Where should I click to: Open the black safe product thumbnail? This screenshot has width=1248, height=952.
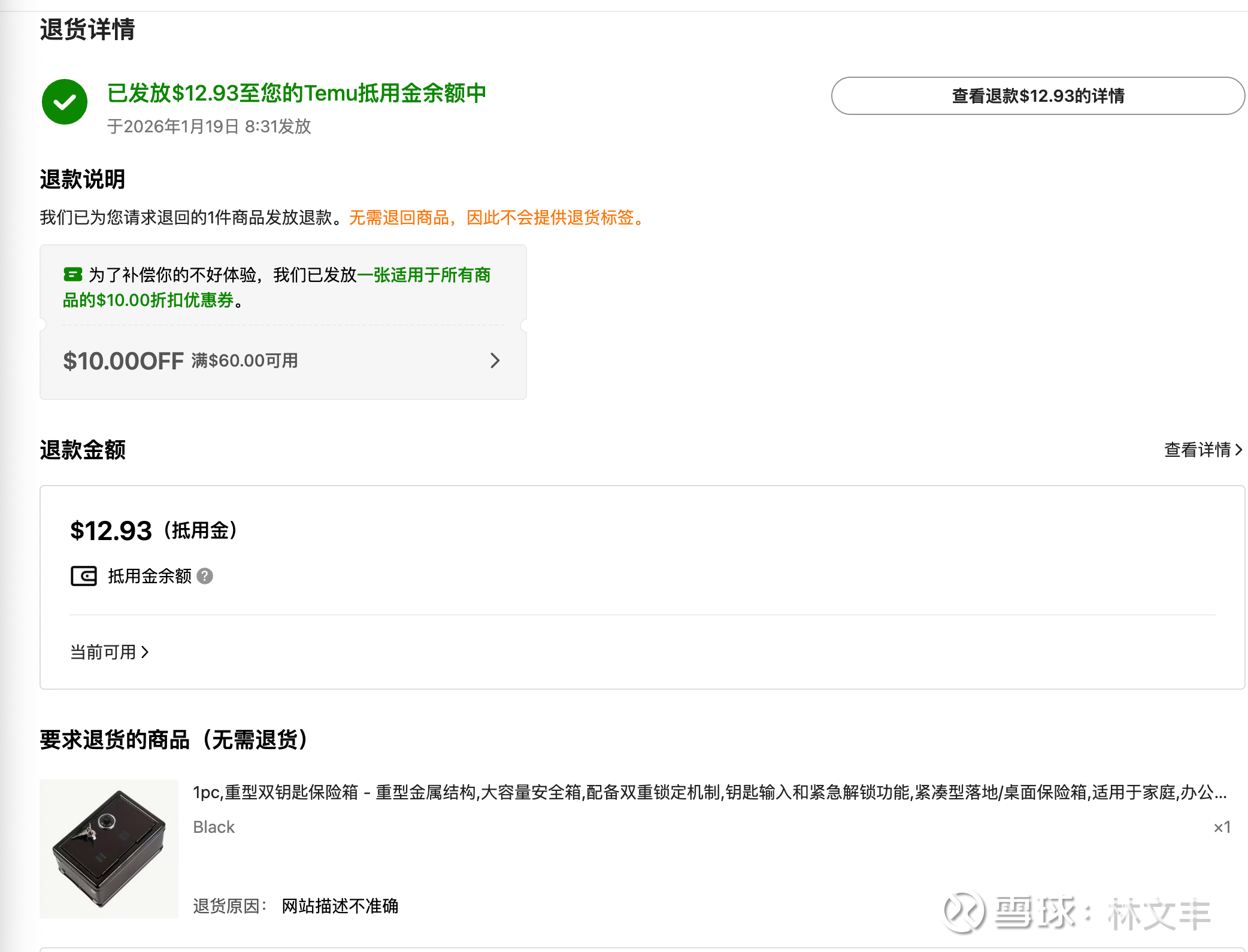109,848
